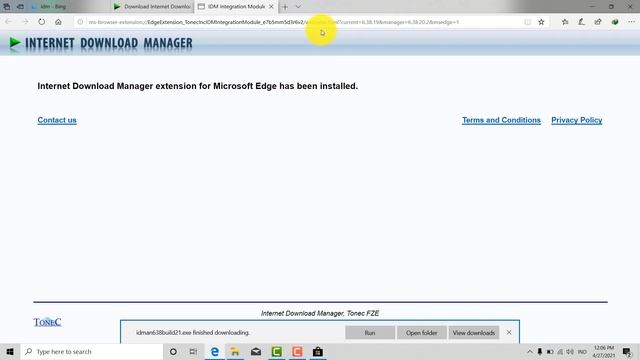The height and width of the screenshot is (360, 640).
Task: Open the clock and calendar flyout
Action: click(604, 351)
